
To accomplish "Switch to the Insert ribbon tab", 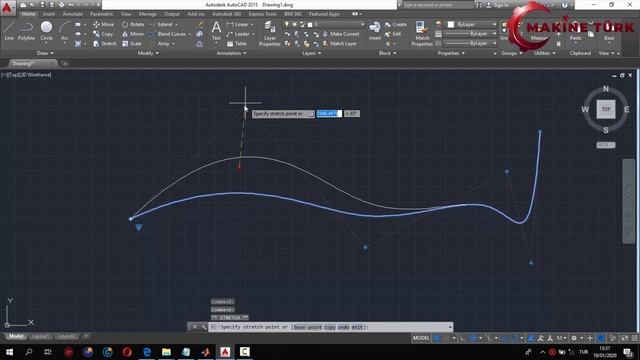I will 49,14.
